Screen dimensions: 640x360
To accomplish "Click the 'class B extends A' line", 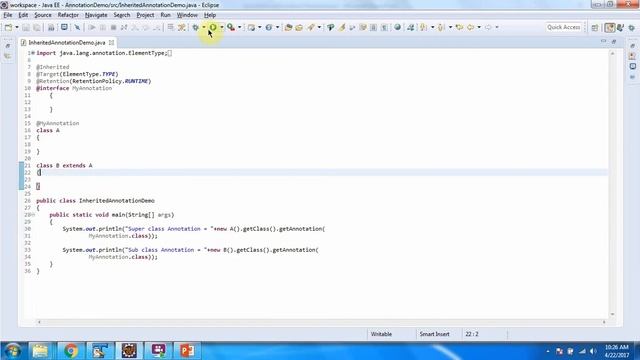I will coord(64,165).
